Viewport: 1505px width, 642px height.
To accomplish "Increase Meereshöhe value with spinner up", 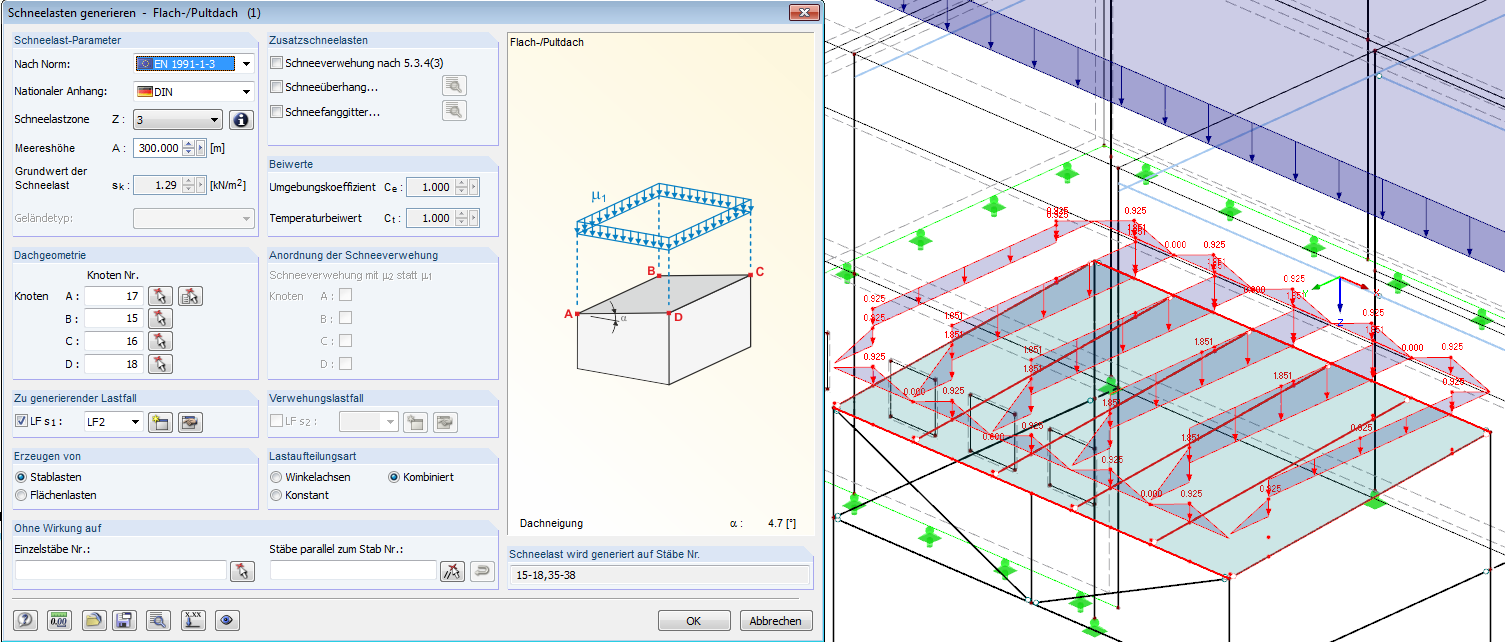I will coord(188,144).
